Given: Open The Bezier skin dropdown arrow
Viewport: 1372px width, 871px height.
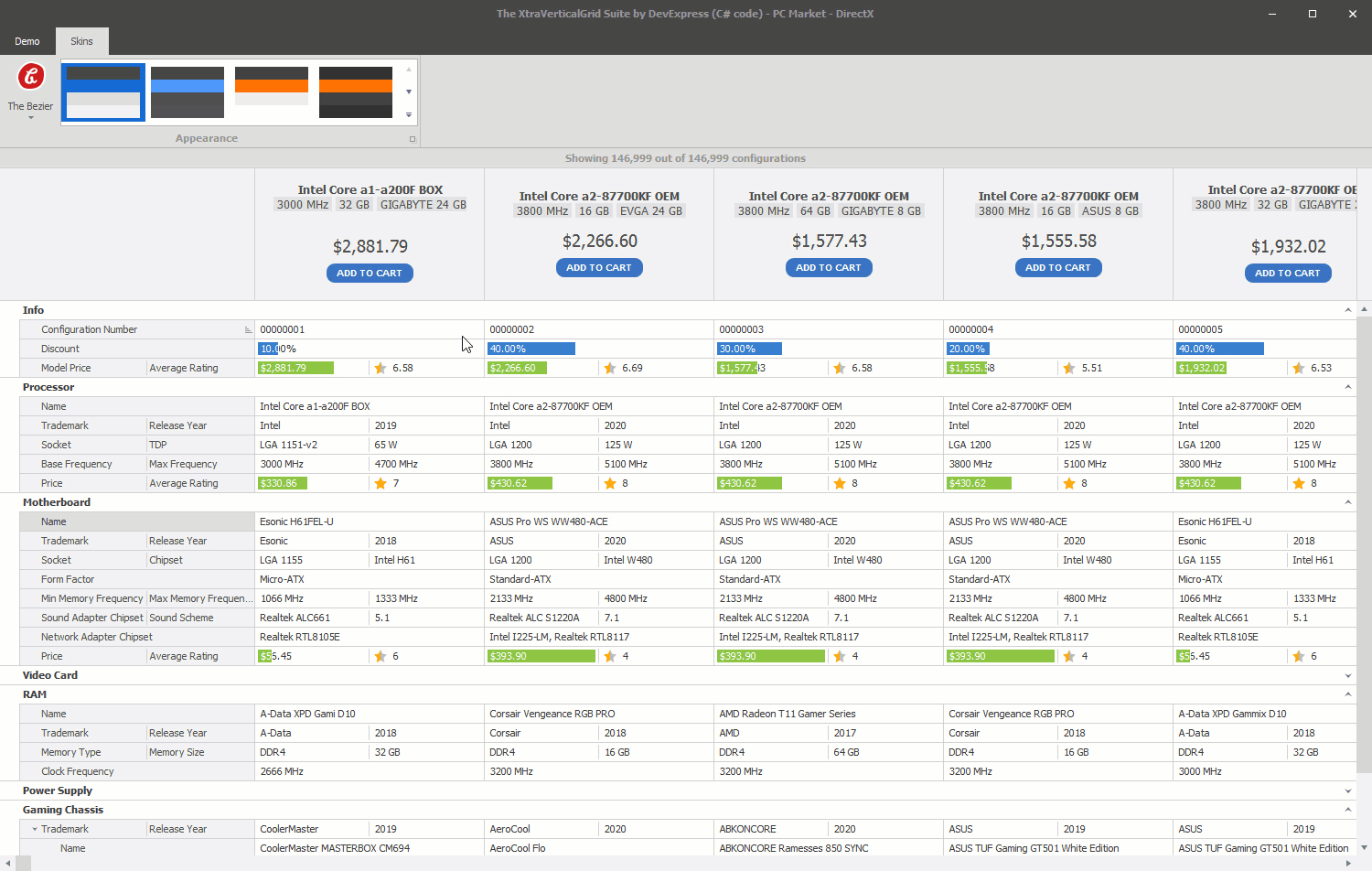Looking at the screenshot, I should pyautogui.click(x=30, y=118).
